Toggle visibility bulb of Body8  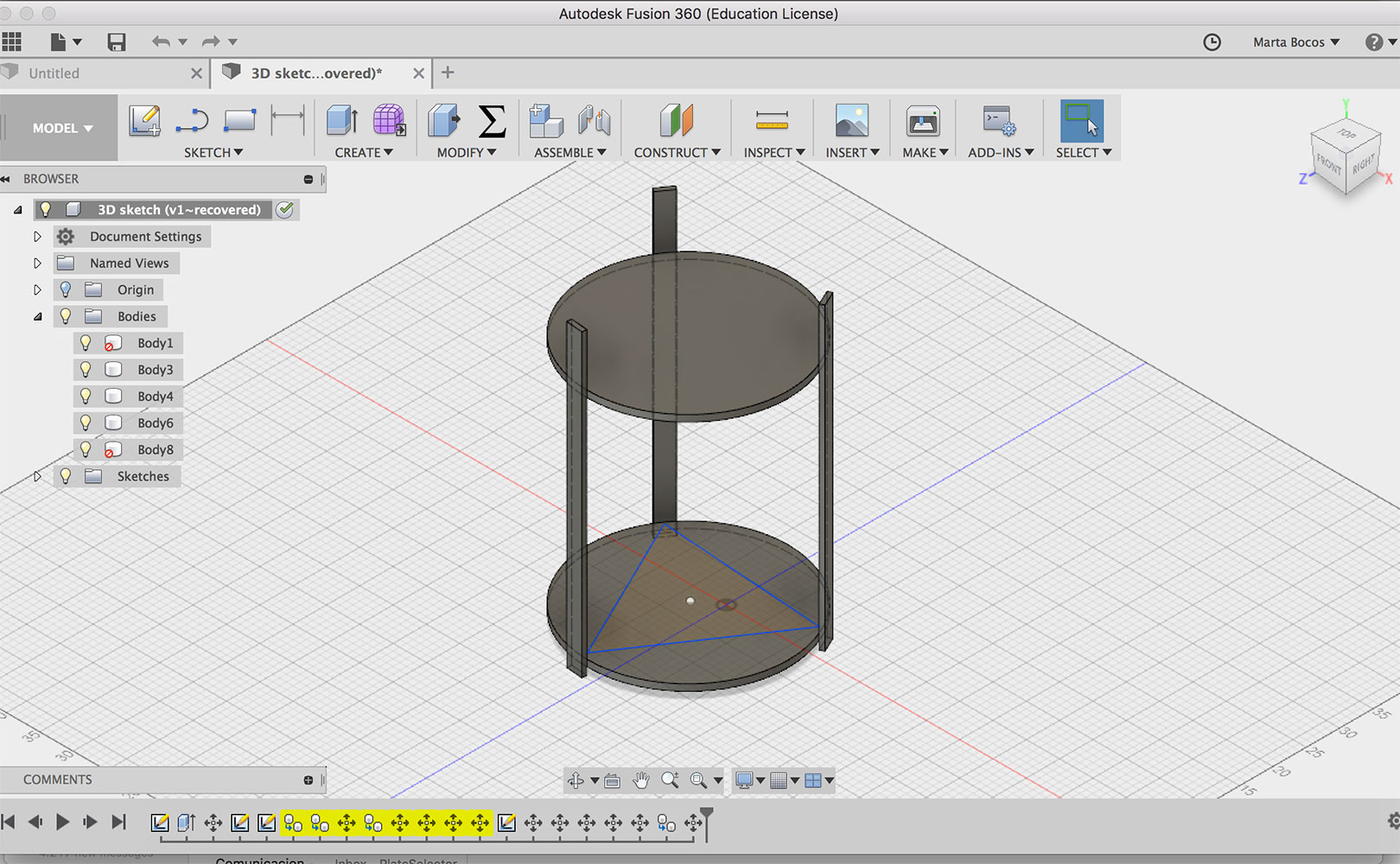click(86, 450)
